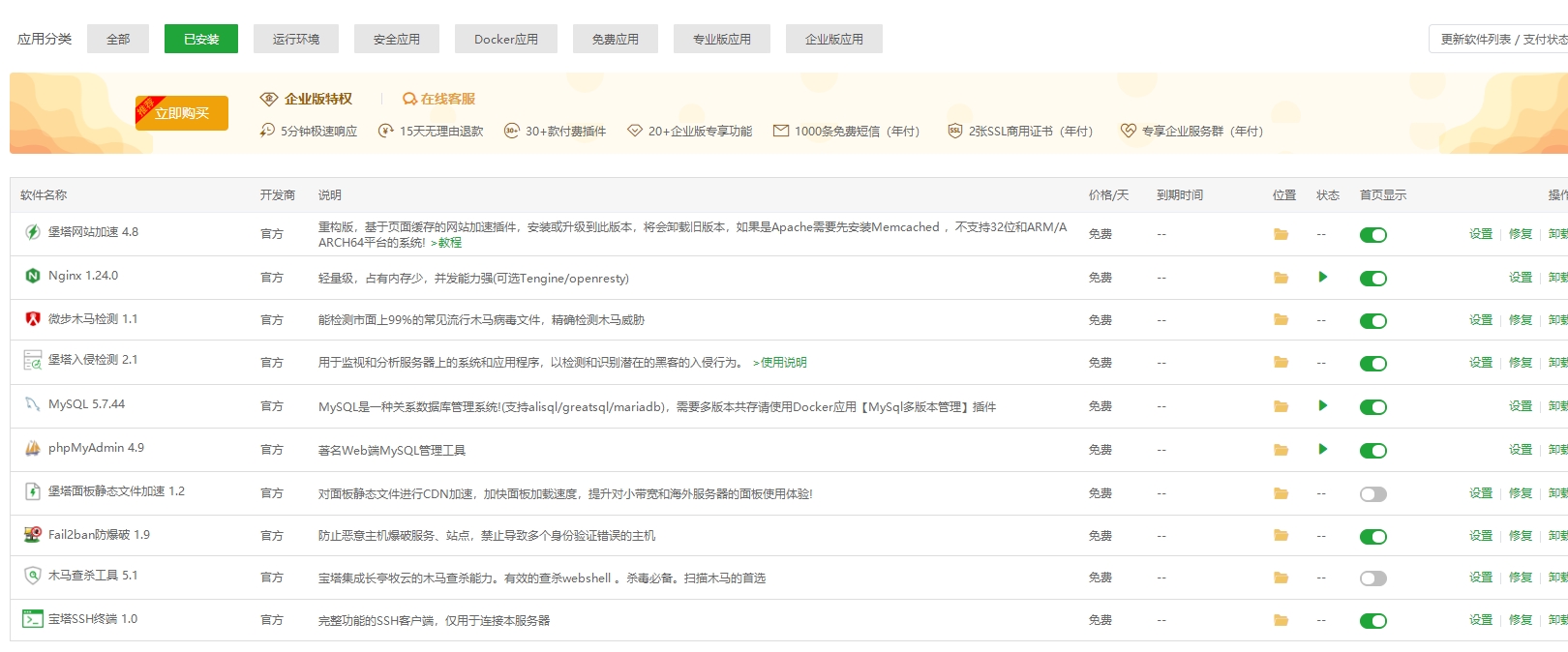Select the 全部 category tab
The image size is (1568, 652).
pos(118,39)
